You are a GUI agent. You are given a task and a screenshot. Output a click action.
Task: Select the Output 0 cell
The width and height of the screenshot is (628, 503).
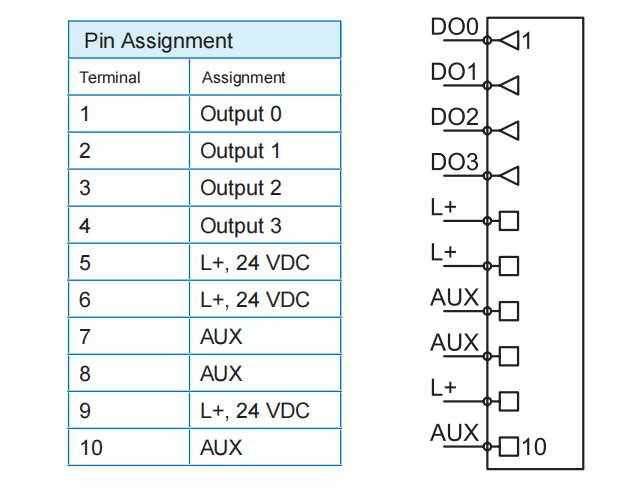pyautogui.click(x=265, y=114)
